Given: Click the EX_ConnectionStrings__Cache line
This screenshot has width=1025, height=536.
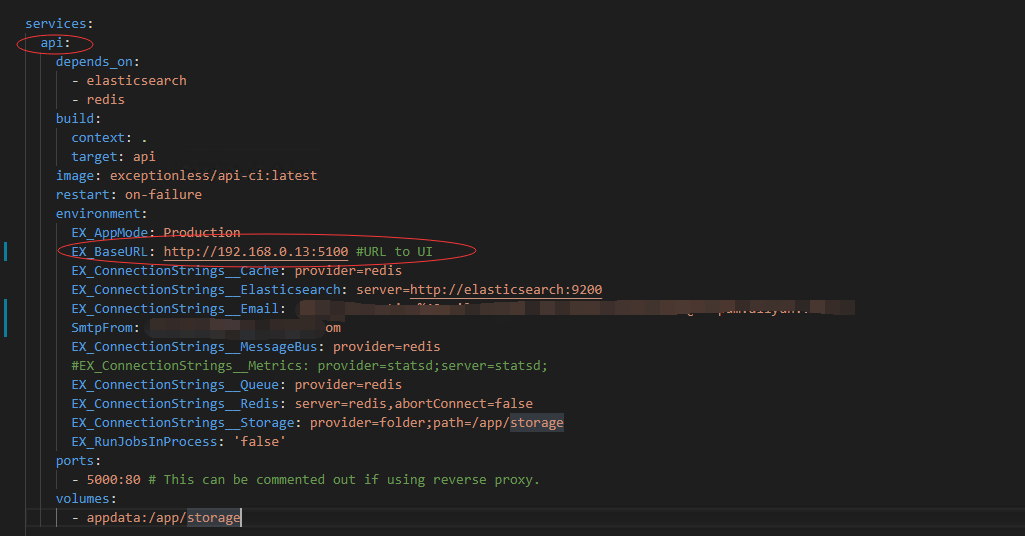Looking at the screenshot, I should pyautogui.click(x=237, y=271).
